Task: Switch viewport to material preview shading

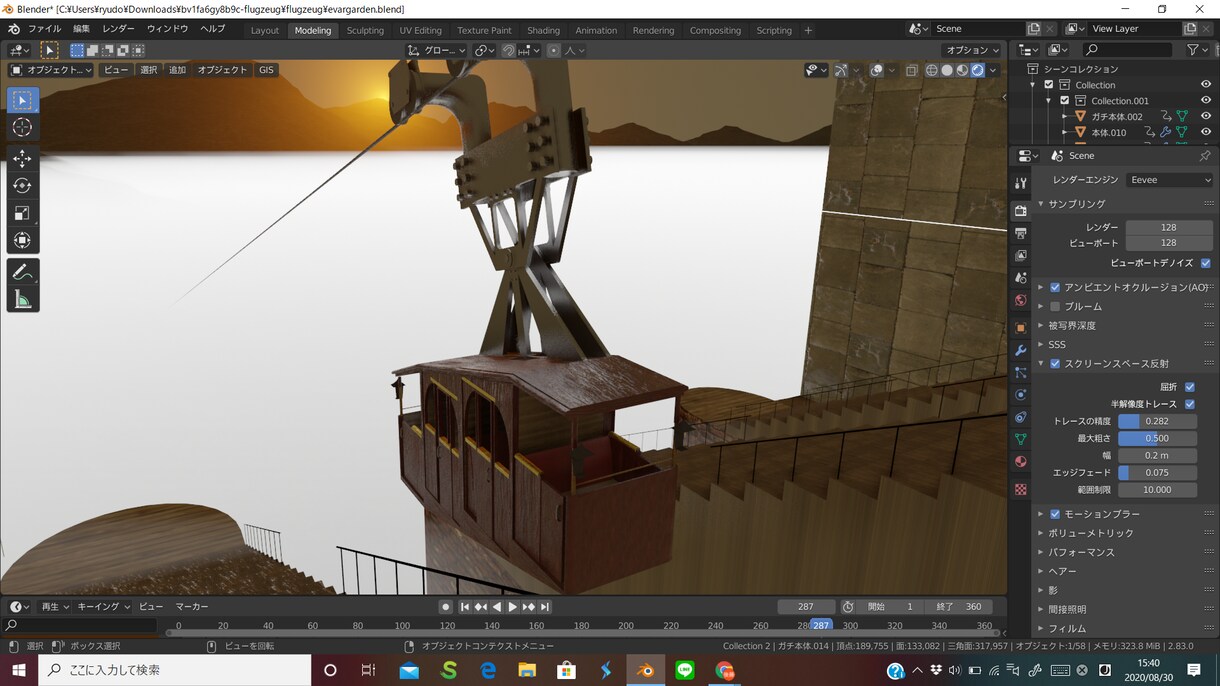Action: click(x=962, y=70)
